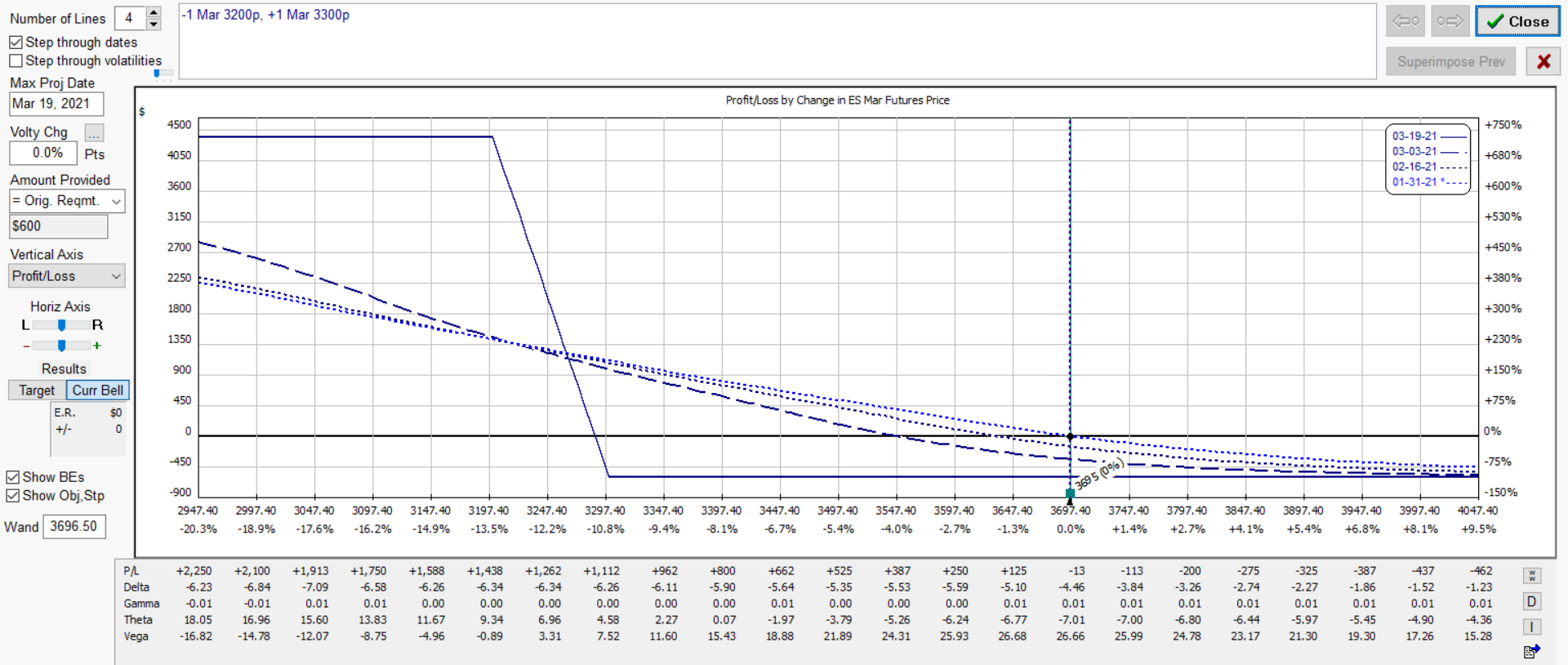Click the 3695 (0%) breakeven label
Image resolution: width=1568 pixels, height=665 pixels.
[1099, 475]
